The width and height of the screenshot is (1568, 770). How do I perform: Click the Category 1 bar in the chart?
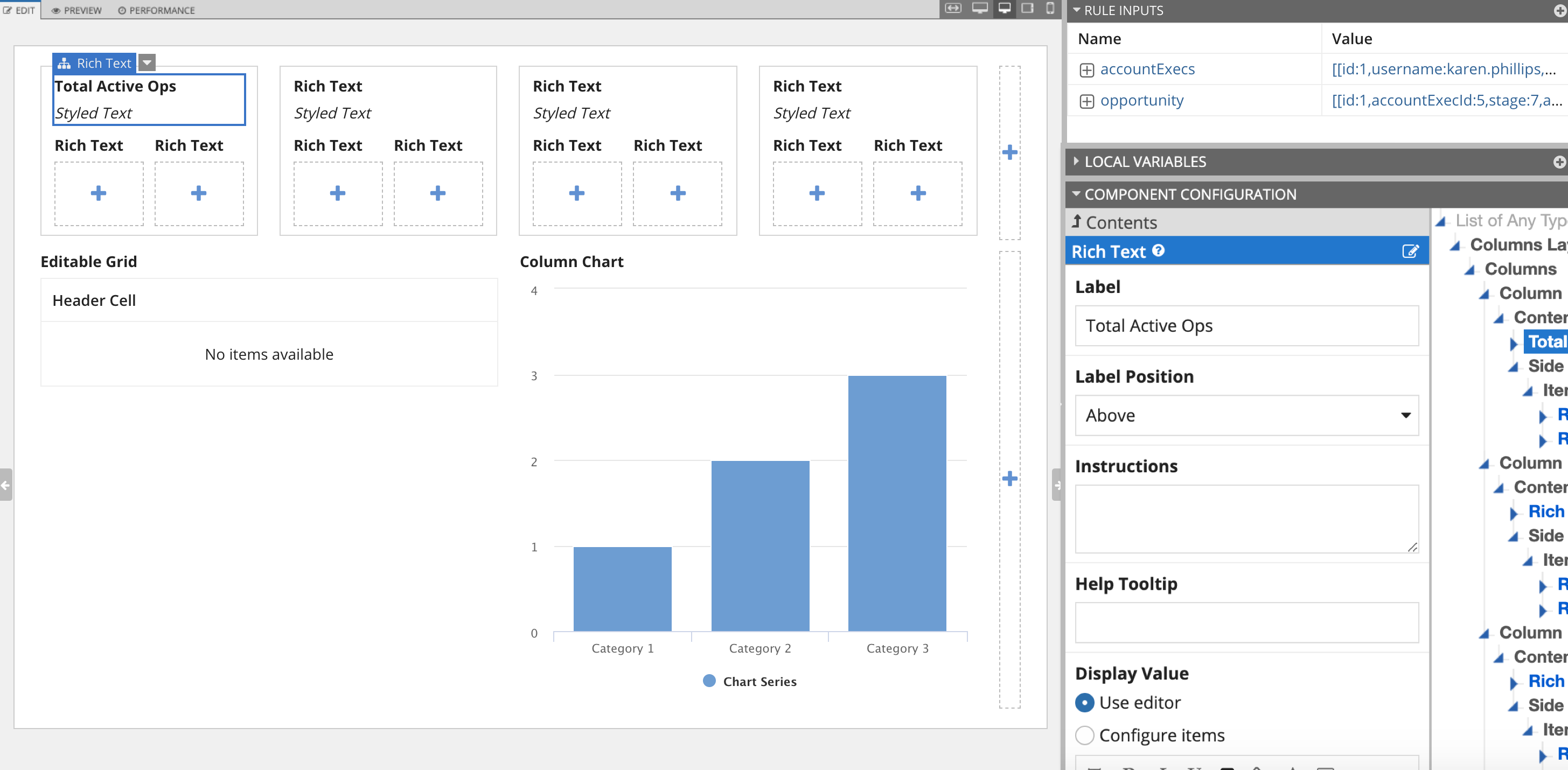click(x=622, y=589)
